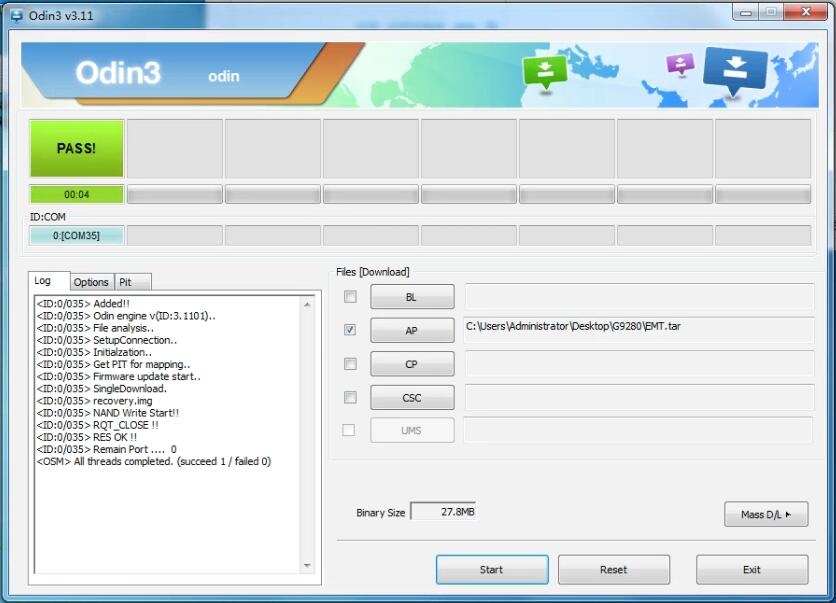This screenshot has height=603, width=836.
Task: Click the 'SingleDownload.' log line
Action: [x=102, y=389]
